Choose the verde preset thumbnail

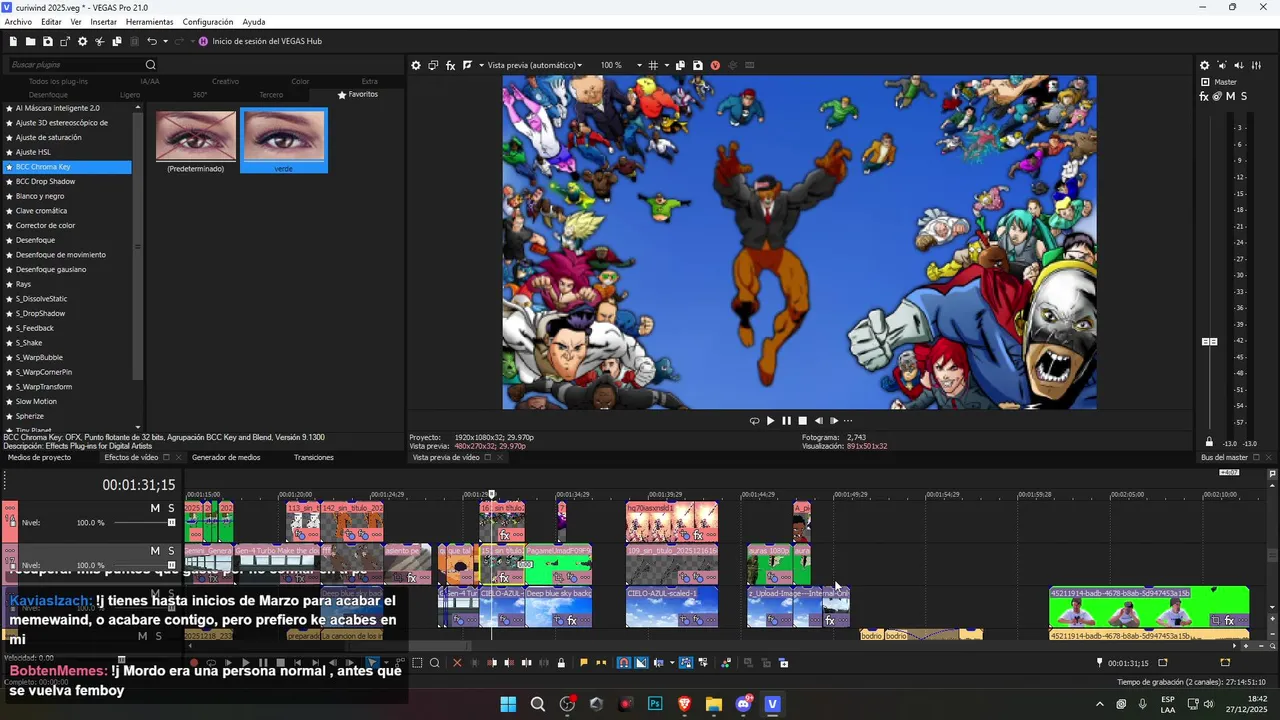click(284, 141)
